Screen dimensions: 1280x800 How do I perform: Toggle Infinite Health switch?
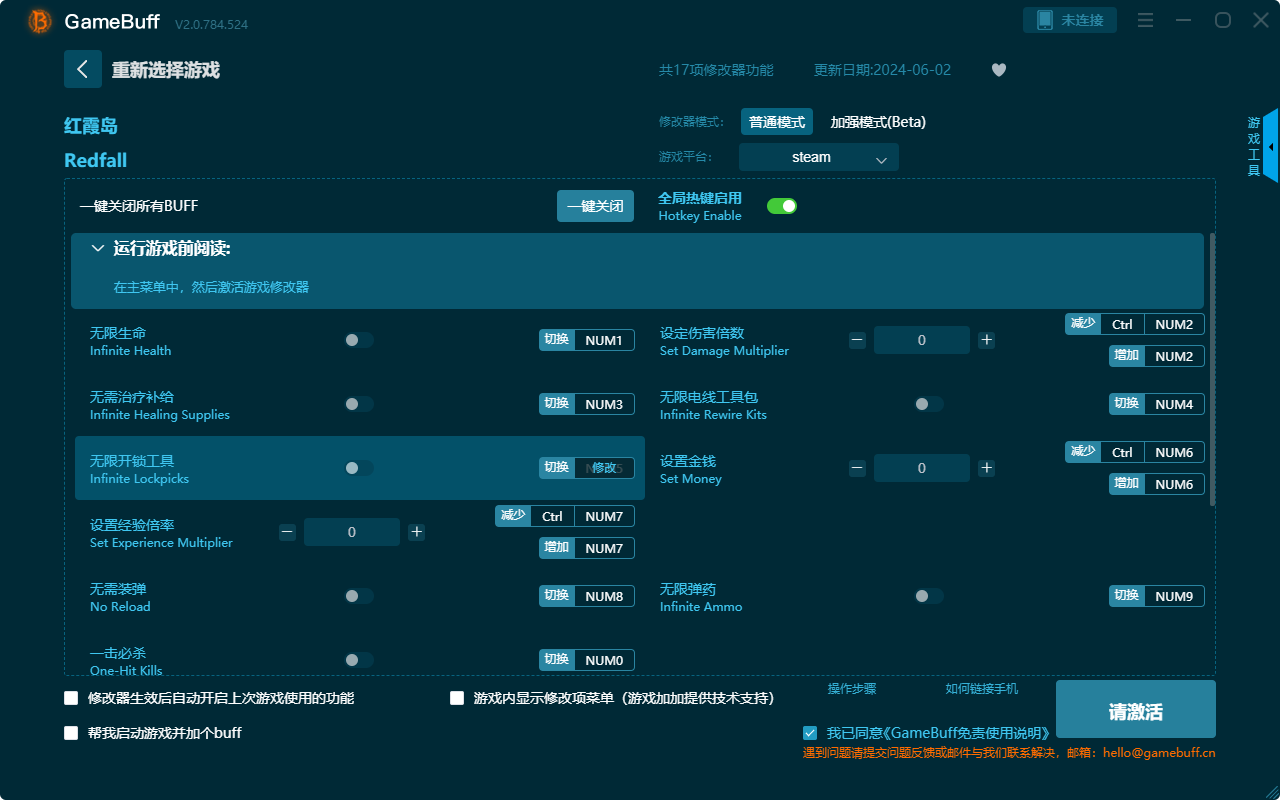359,340
